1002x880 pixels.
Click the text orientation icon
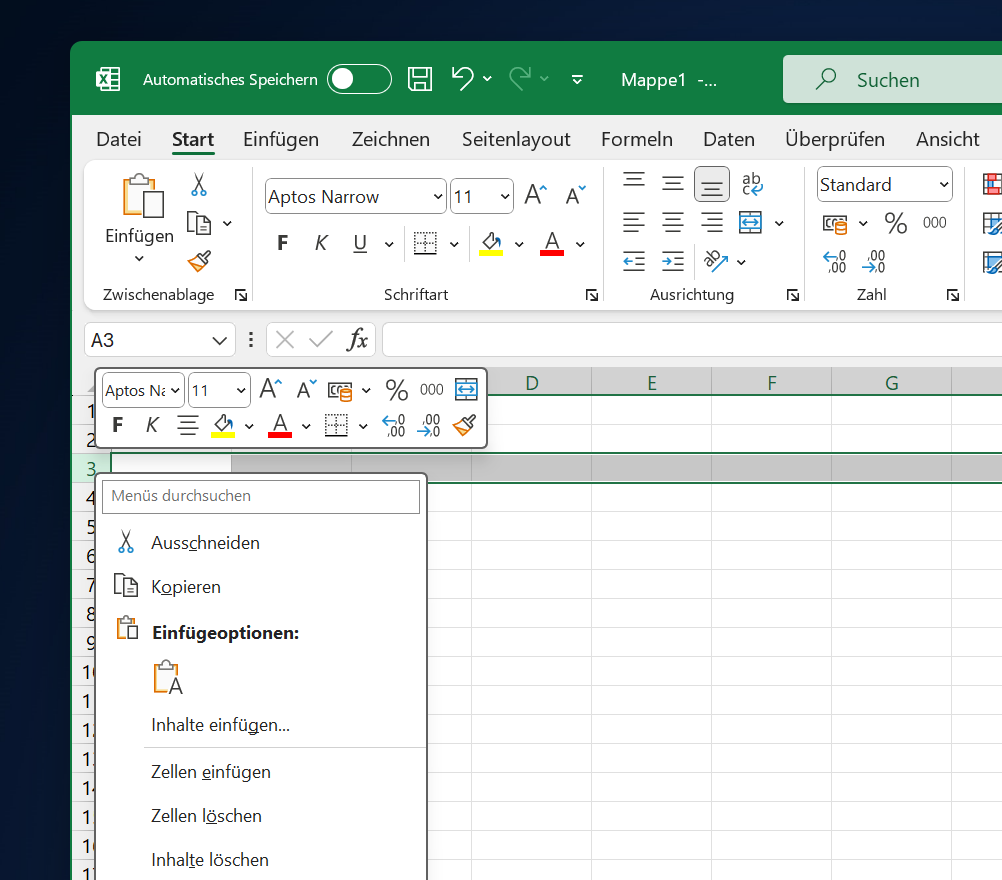(x=716, y=260)
